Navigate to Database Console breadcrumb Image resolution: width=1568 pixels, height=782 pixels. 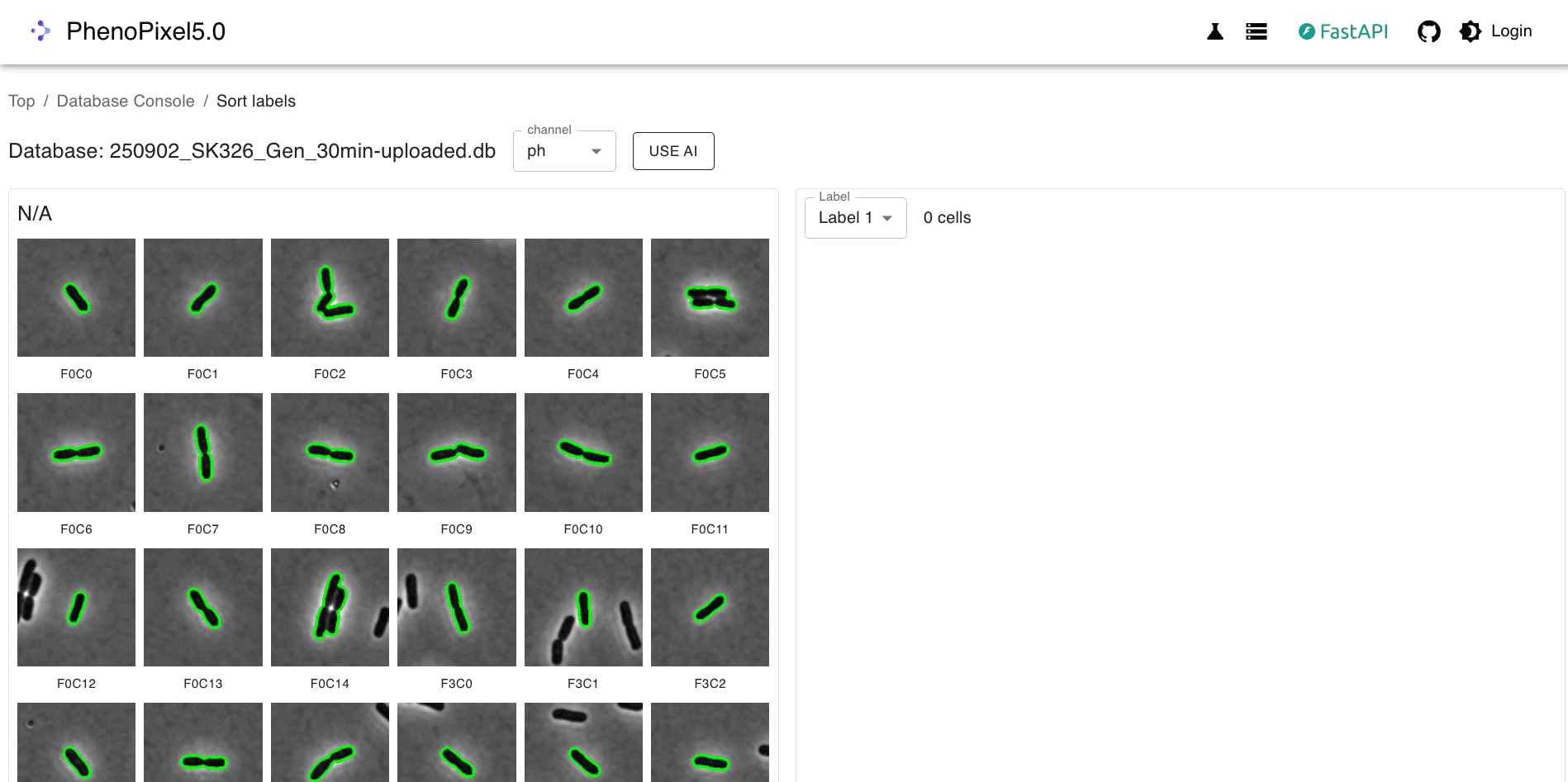tap(126, 101)
